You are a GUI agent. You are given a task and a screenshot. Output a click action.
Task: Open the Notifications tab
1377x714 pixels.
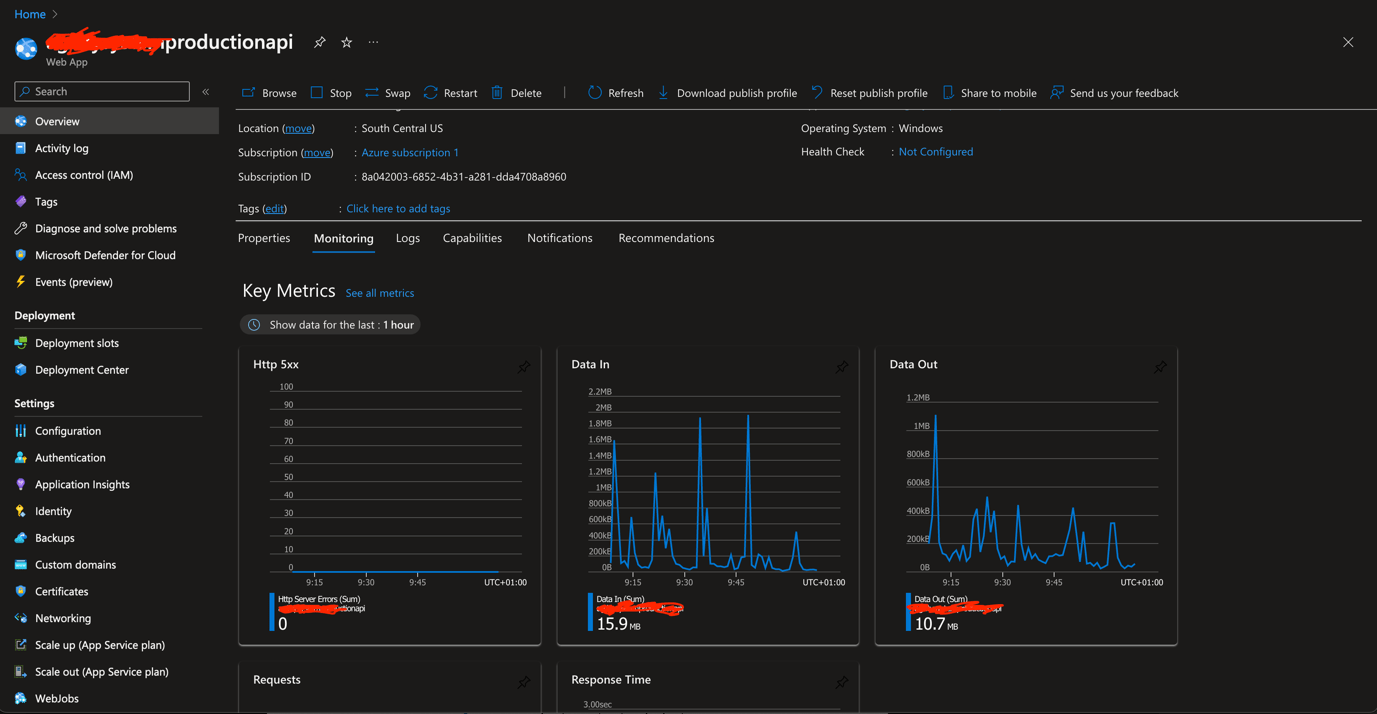pyautogui.click(x=560, y=238)
